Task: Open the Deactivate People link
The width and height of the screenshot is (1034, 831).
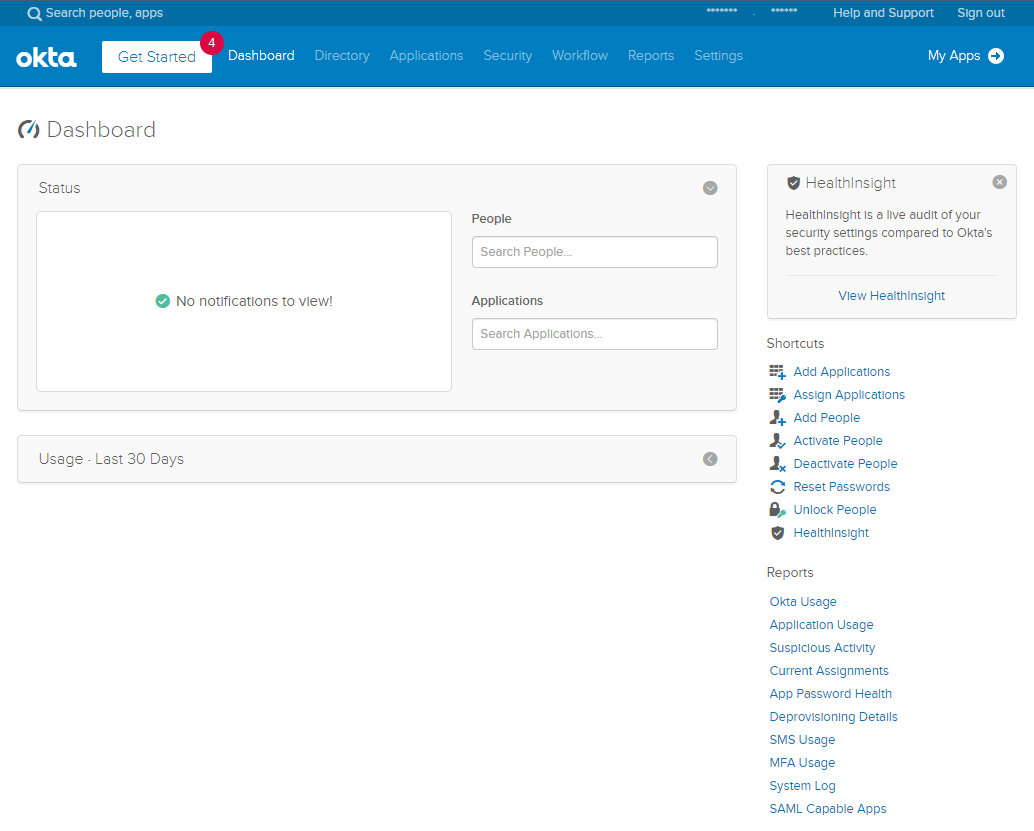Action: click(x=845, y=464)
